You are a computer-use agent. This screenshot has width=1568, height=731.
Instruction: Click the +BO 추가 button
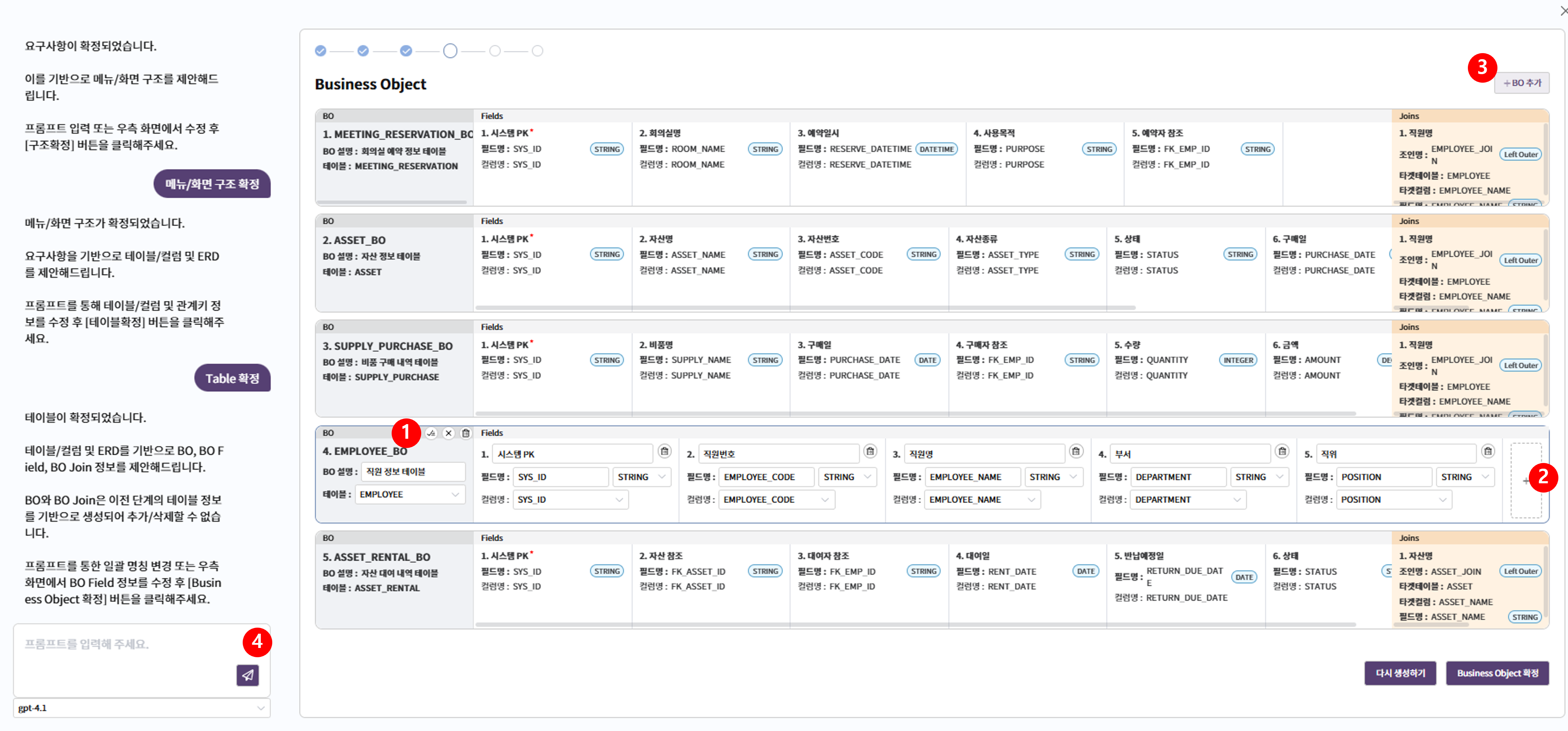point(1522,83)
